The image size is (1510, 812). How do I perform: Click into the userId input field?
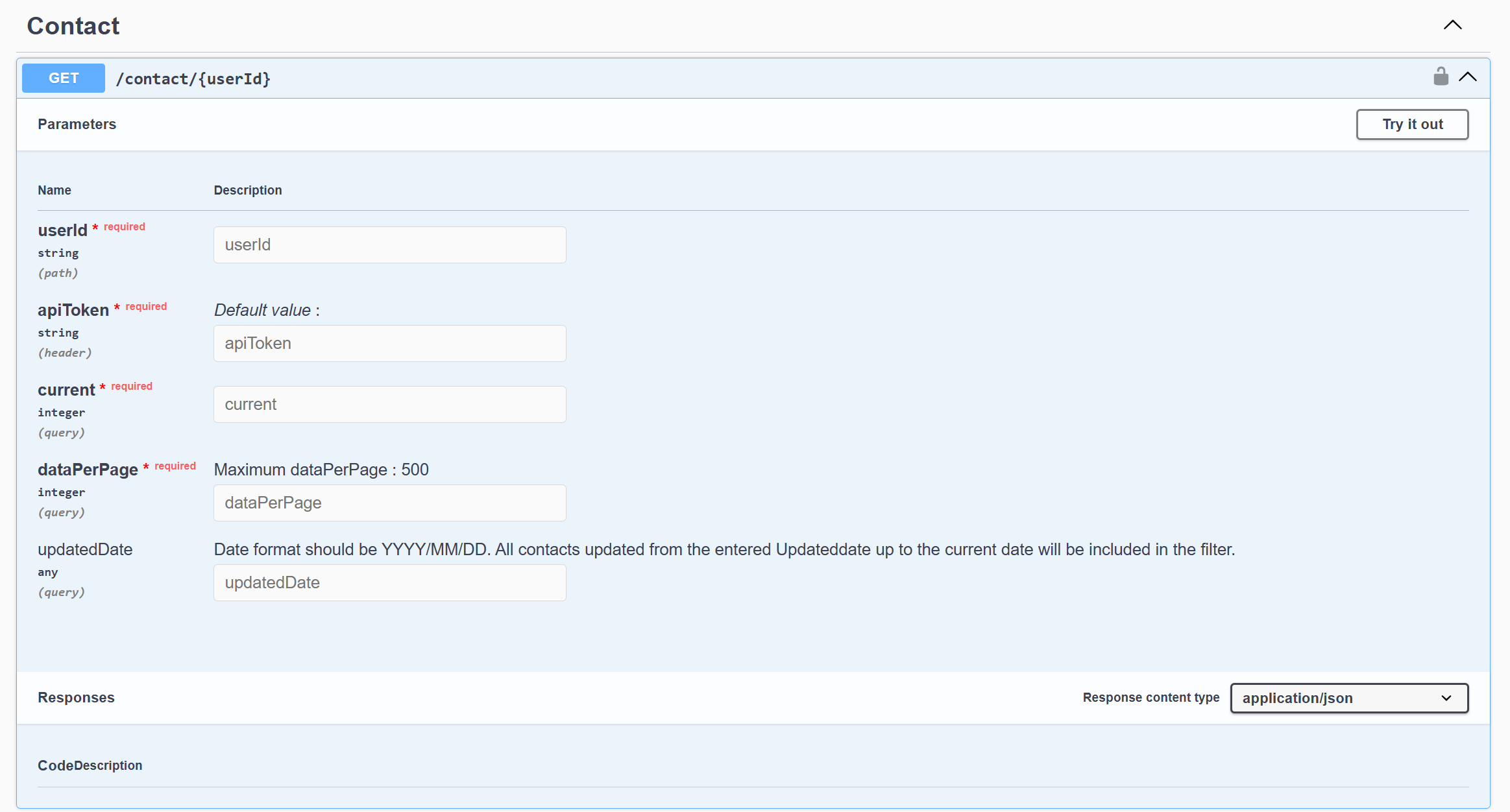pos(389,245)
